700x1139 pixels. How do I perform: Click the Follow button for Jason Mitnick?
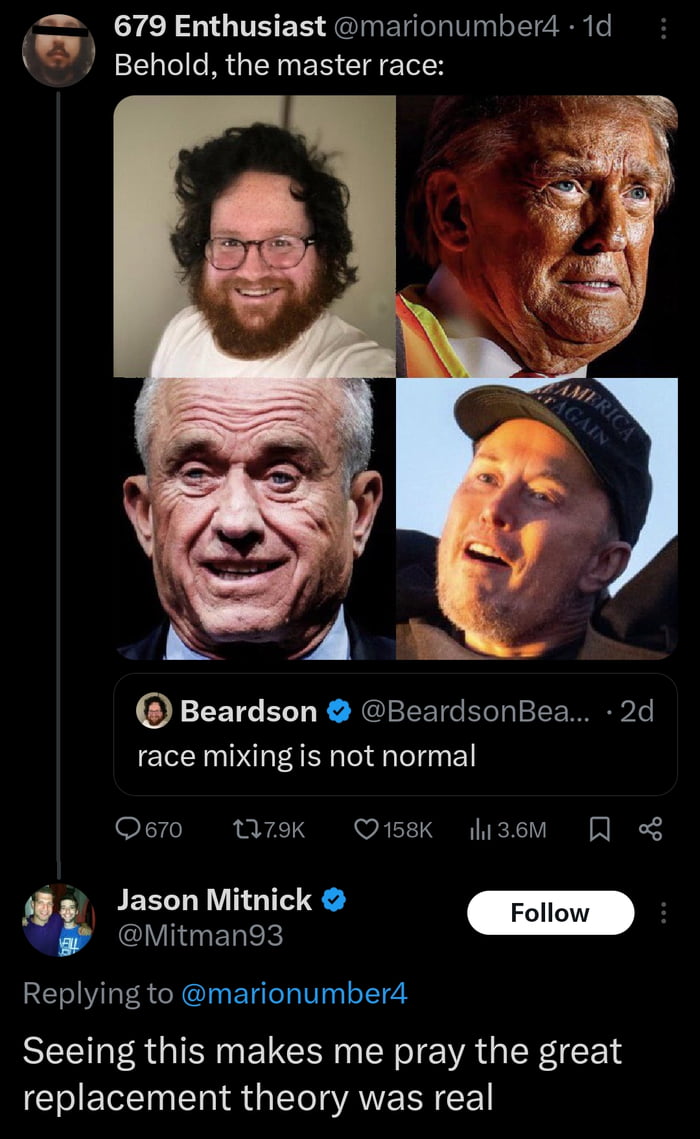(551, 912)
